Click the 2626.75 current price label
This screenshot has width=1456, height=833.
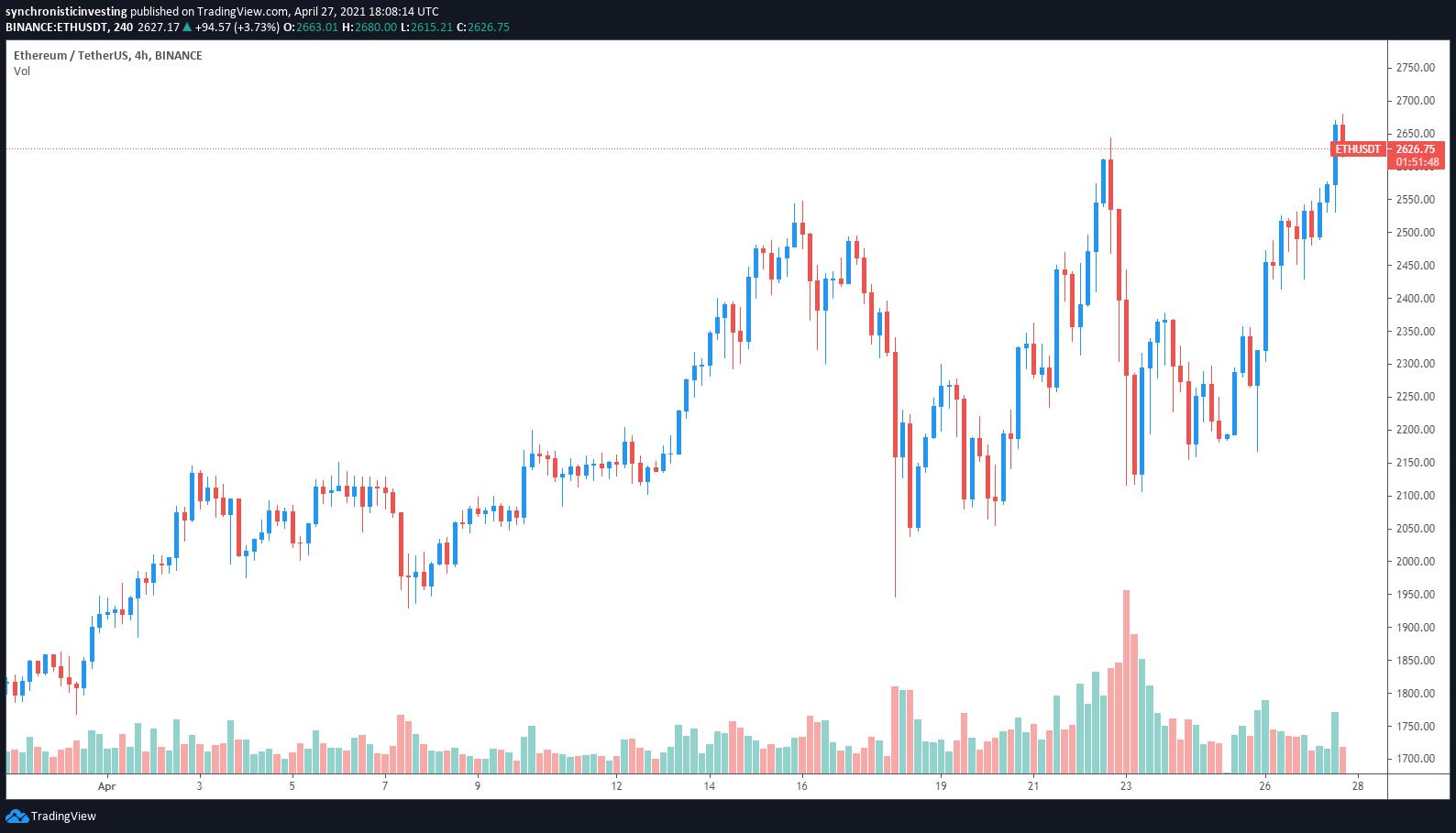(x=1417, y=148)
